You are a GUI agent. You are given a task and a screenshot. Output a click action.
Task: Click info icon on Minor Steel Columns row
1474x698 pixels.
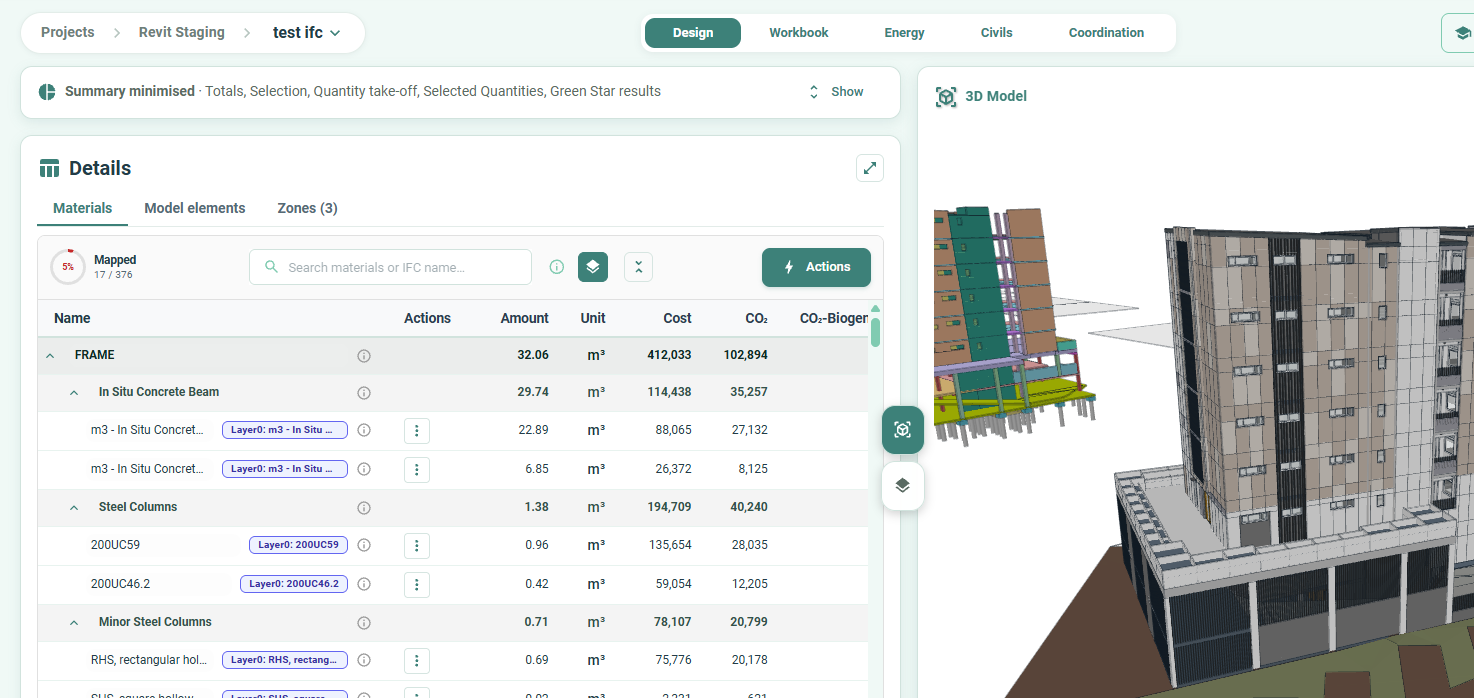point(364,622)
